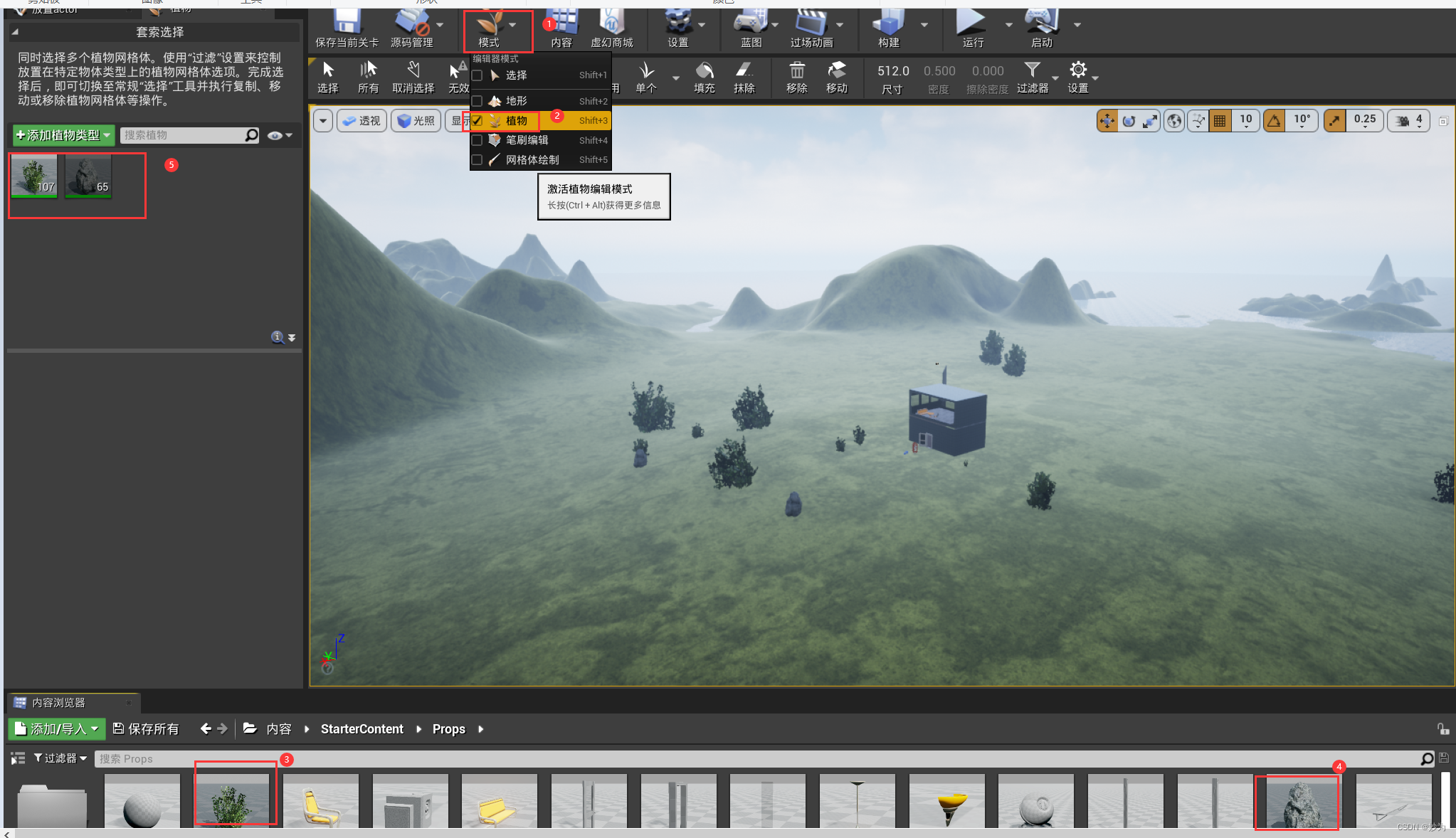The height and width of the screenshot is (838, 1456).
Task: Select 笔刷编辑 in editor modes menu
Action: pos(540,140)
